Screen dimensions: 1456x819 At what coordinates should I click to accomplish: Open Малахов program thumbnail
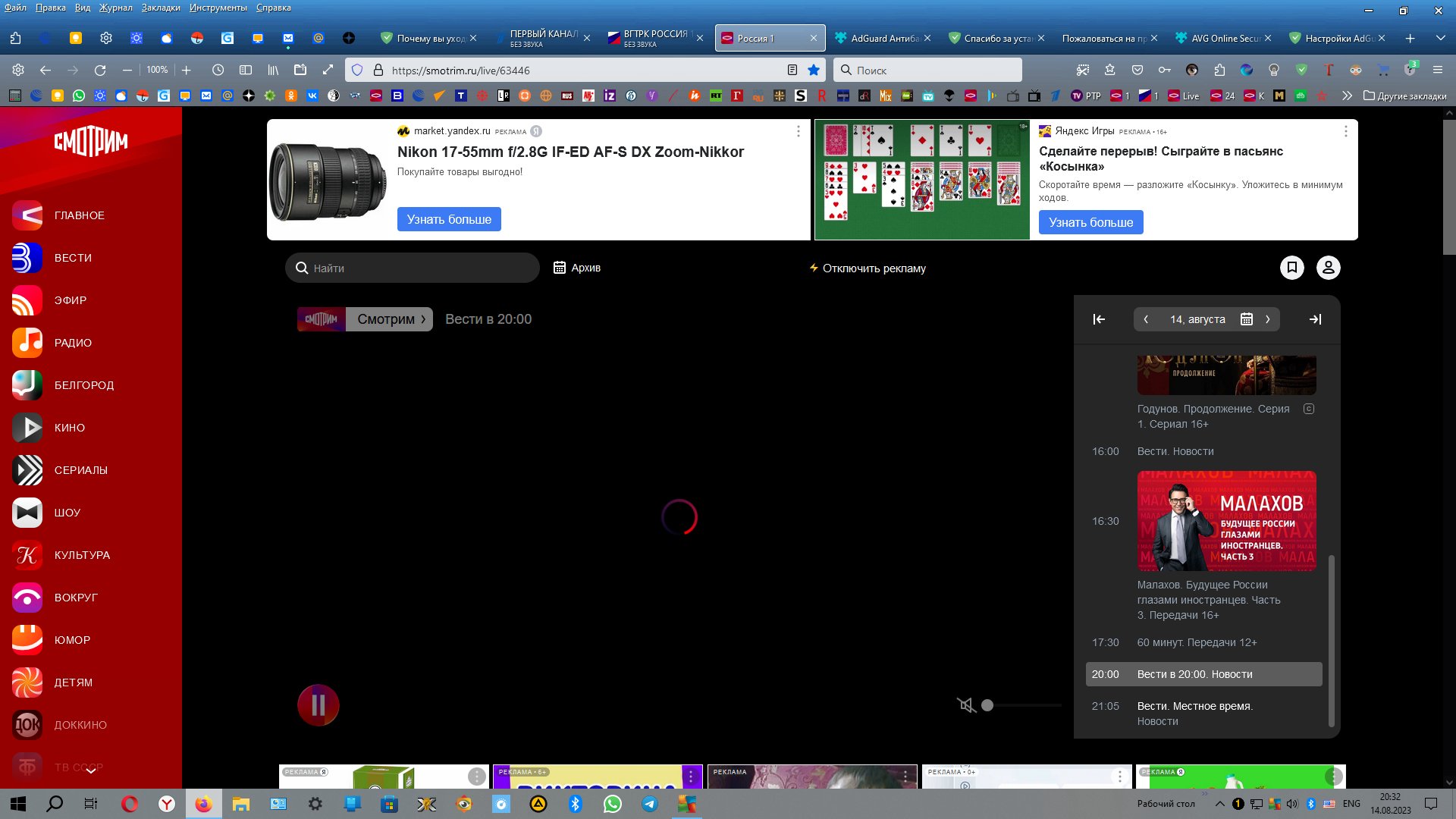coord(1227,521)
